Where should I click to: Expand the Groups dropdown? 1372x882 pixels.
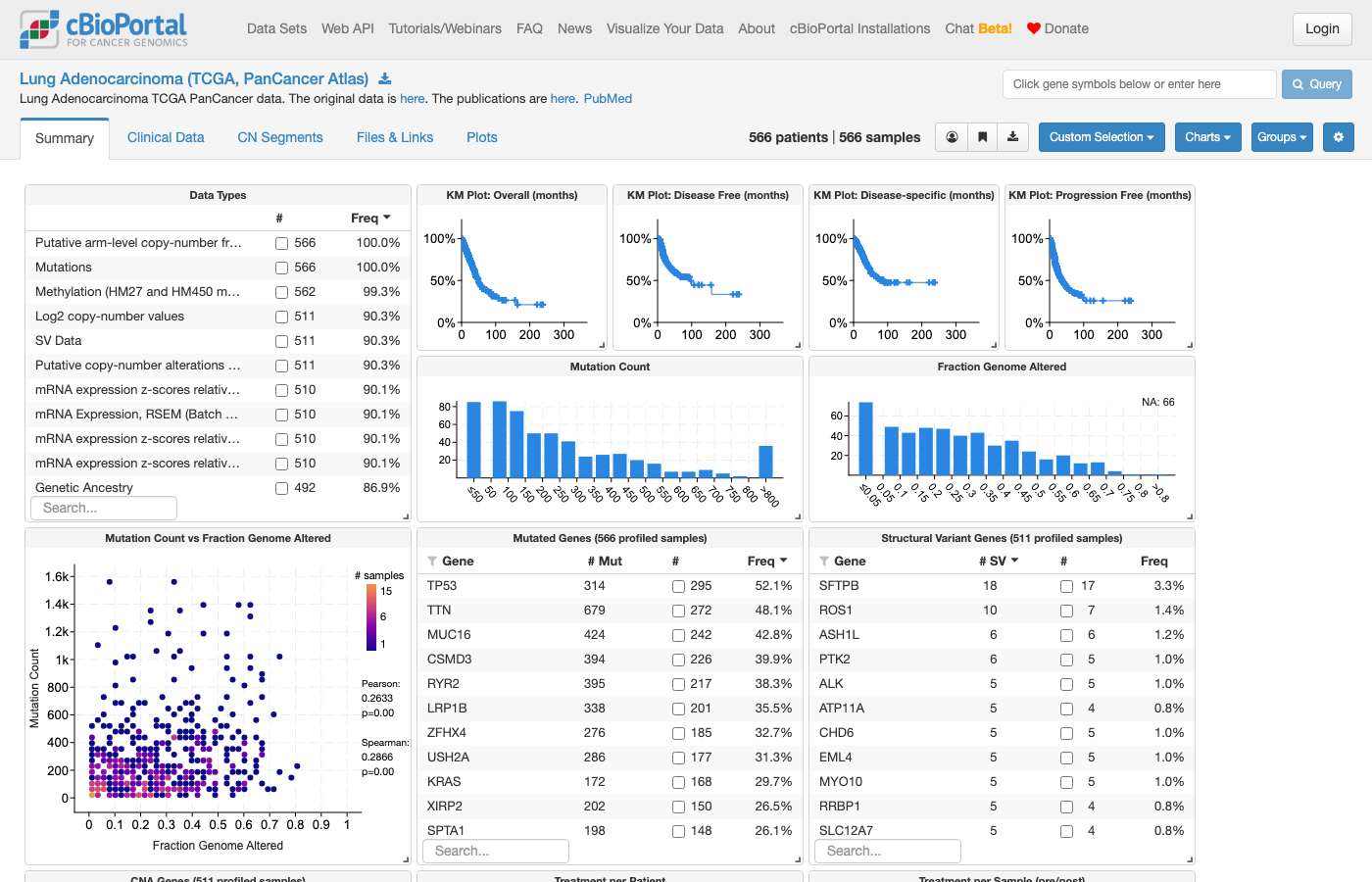pos(1282,137)
